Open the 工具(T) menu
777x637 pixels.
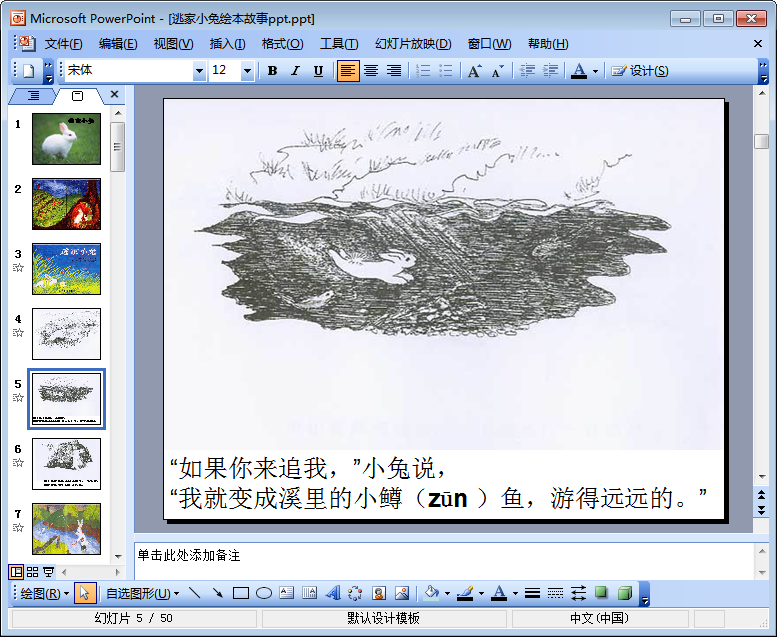[x=339, y=44]
